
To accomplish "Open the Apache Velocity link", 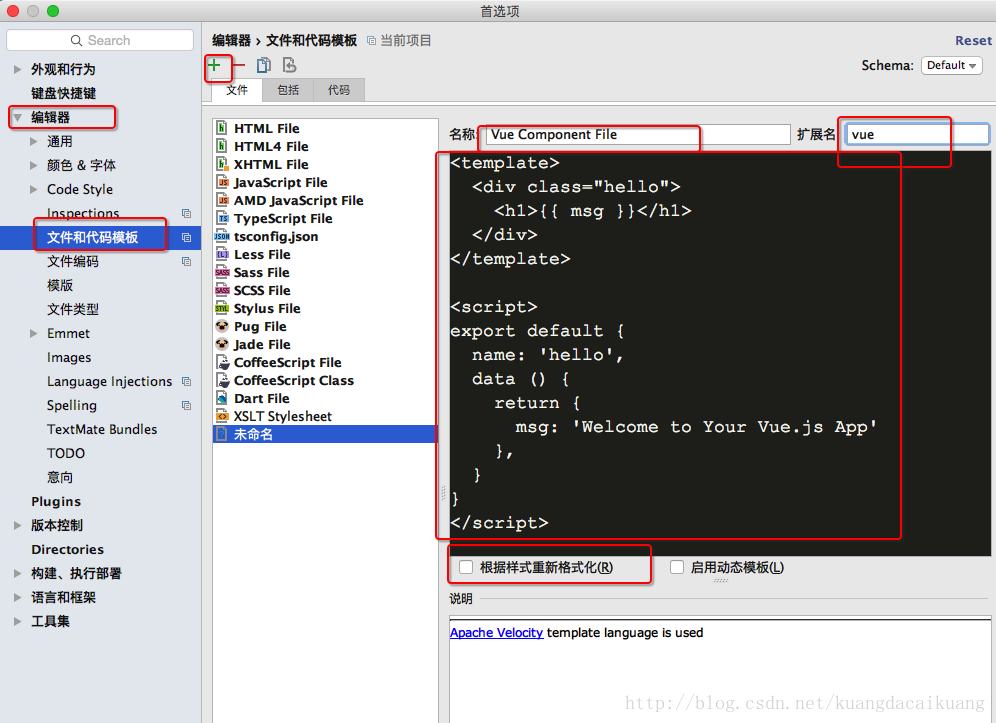I will click(x=496, y=632).
